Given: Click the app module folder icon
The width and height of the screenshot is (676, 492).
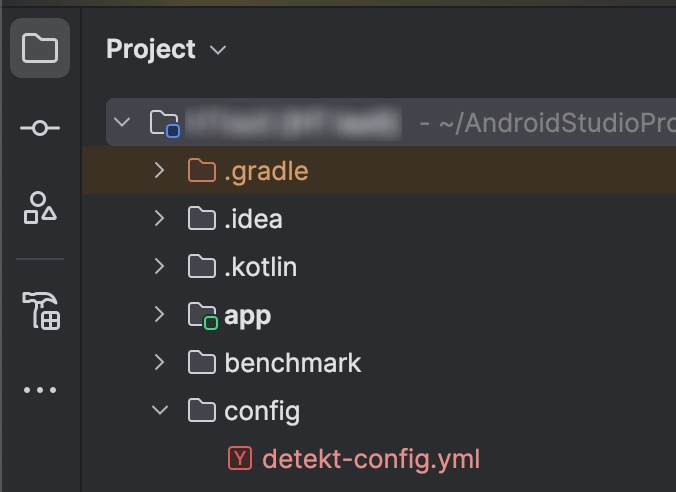Looking at the screenshot, I should [x=202, y=316].
